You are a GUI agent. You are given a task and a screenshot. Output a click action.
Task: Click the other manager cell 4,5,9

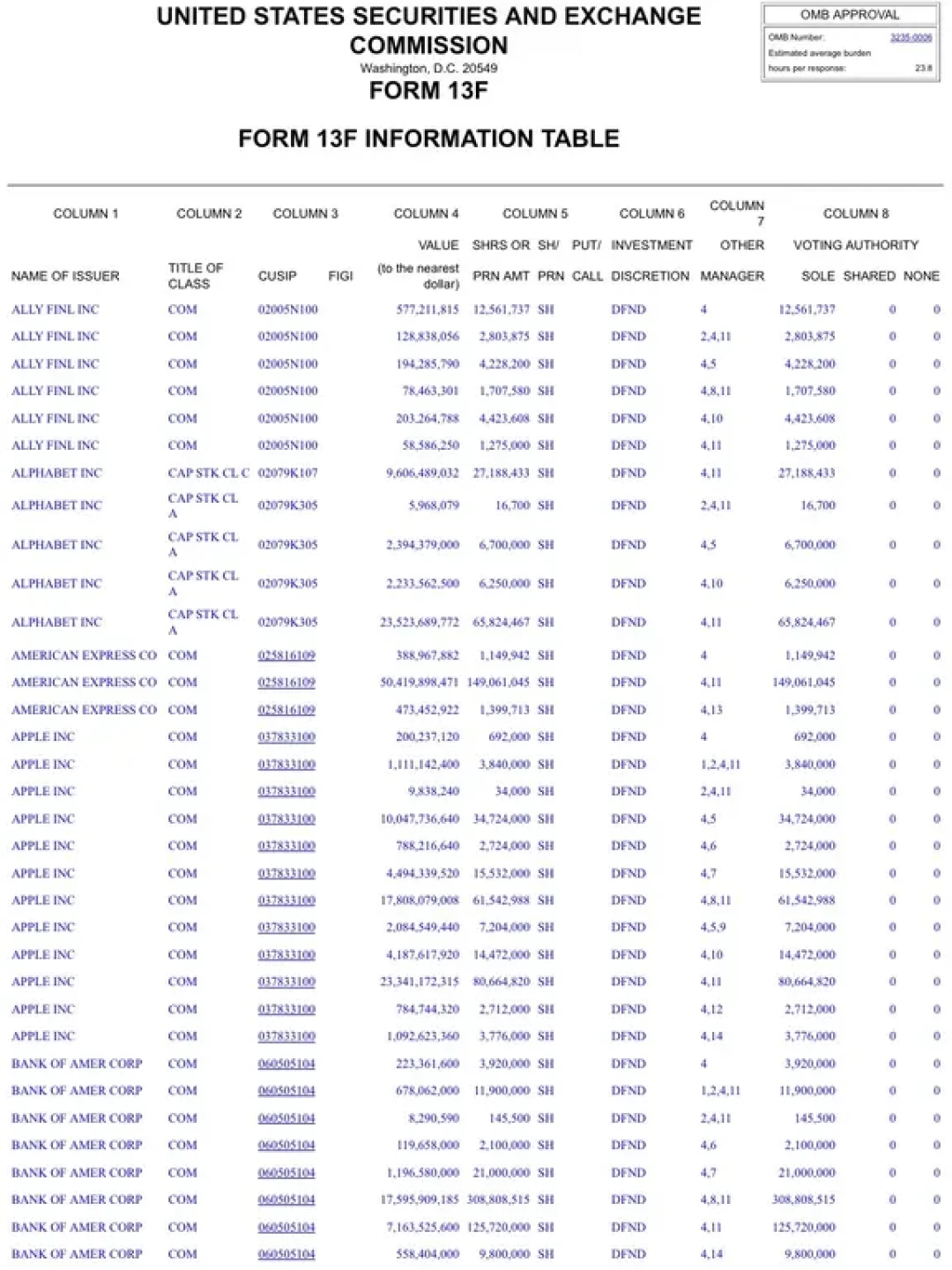coord(713,928)
